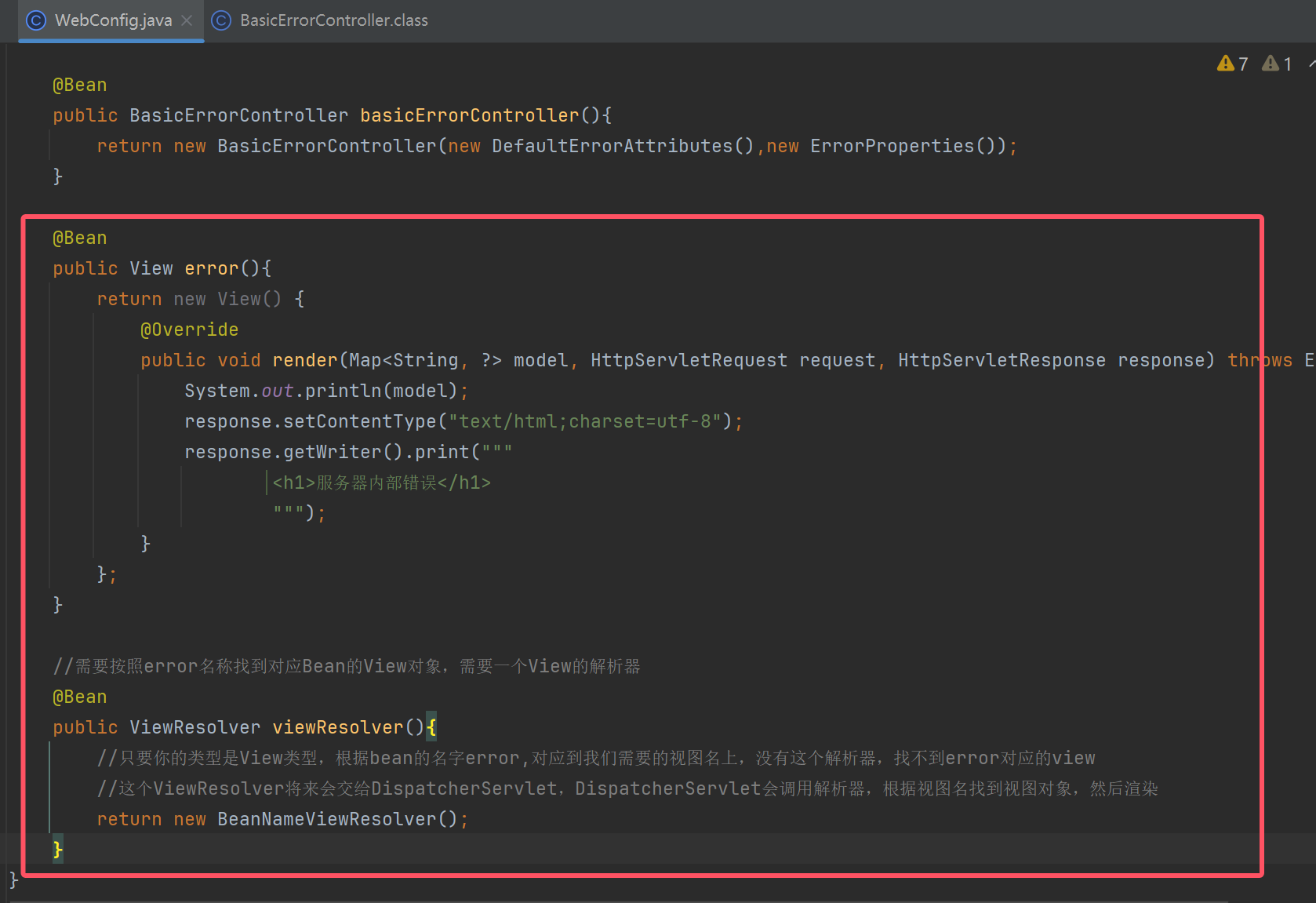The height and width of the screenshot is (903, 1316).
Task: Click the render method name
Action: pos(305,360)
